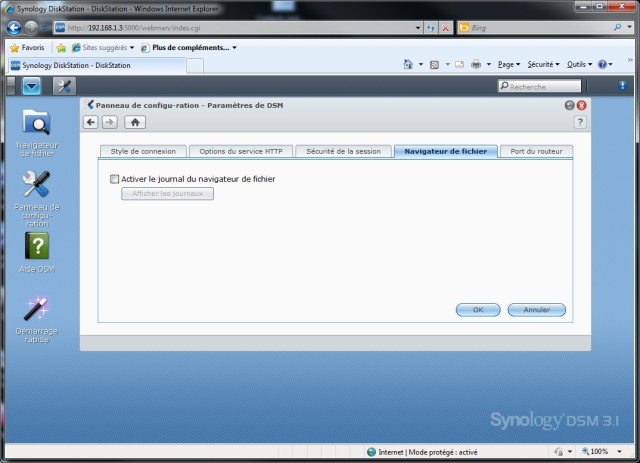Open Aide DSM help book icon
This screenshot has height=463, width=640.
point(37,246)
